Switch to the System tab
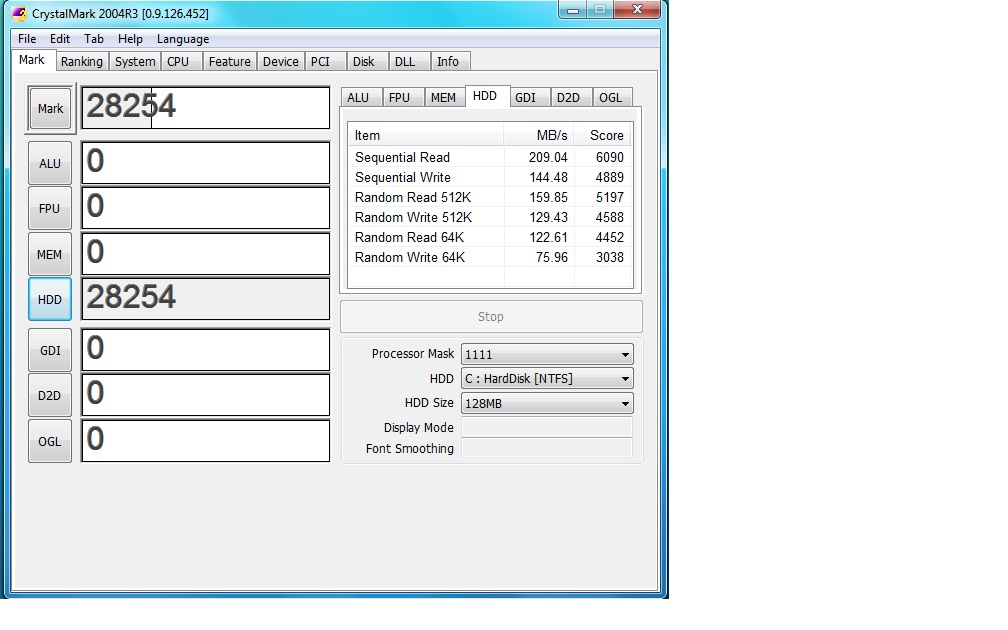 [x=135, y=62]
